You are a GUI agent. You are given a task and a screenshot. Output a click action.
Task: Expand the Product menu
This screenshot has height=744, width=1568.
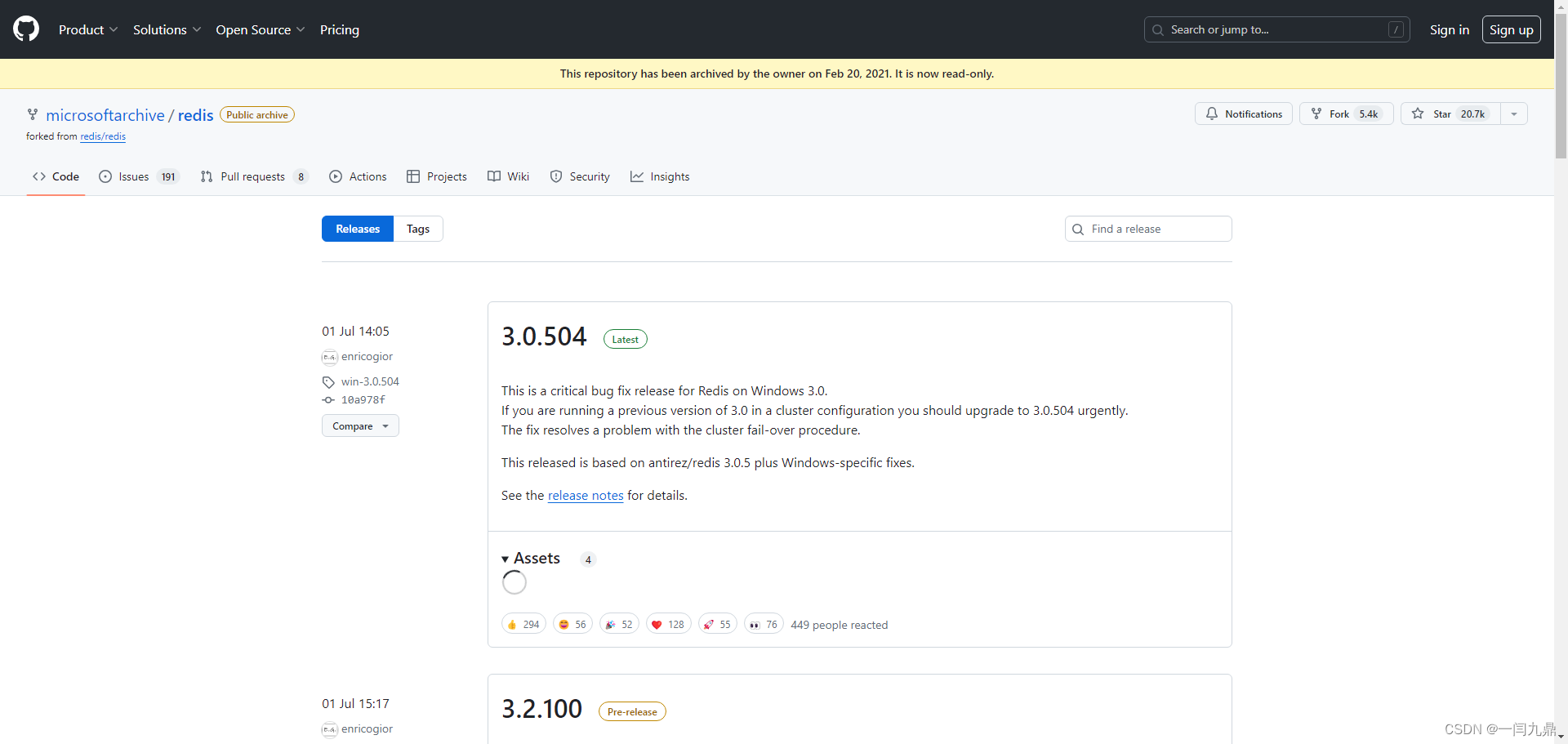88,29
